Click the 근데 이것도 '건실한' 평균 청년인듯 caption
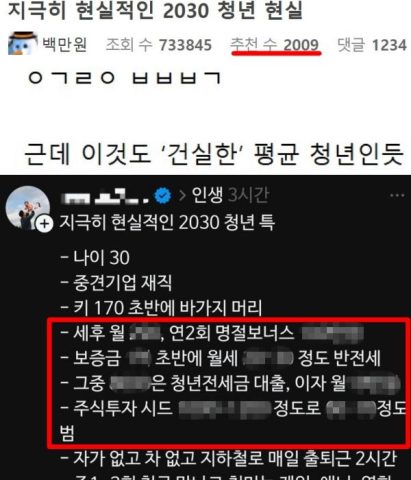 pos(214,154)
